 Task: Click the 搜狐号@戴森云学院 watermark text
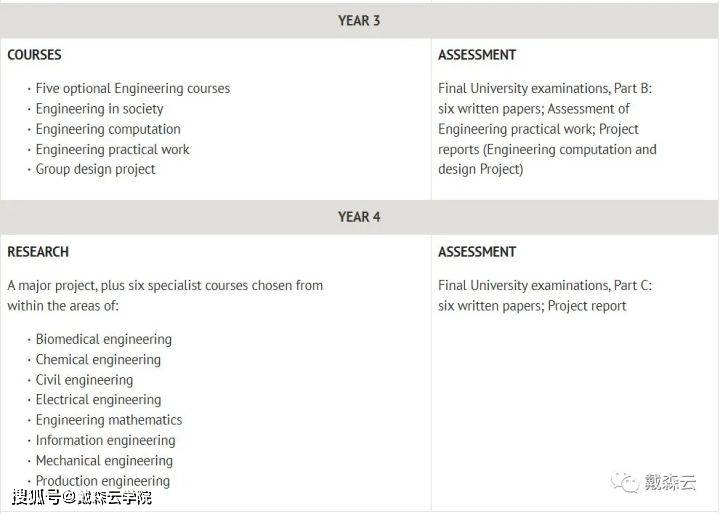82,497
